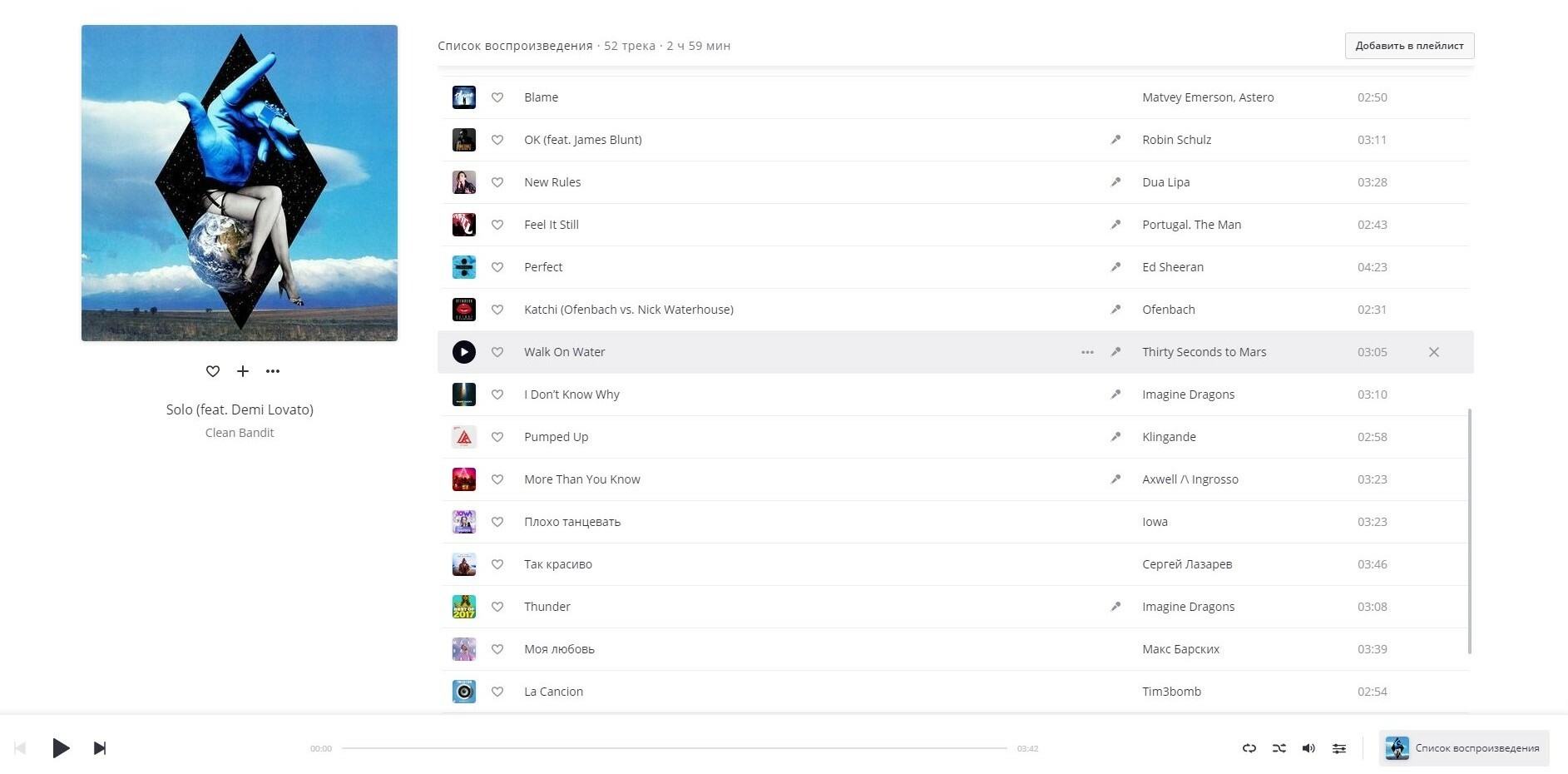
Task: Click Добавить в плейлист button
Action: click(x=1409, y=46)
